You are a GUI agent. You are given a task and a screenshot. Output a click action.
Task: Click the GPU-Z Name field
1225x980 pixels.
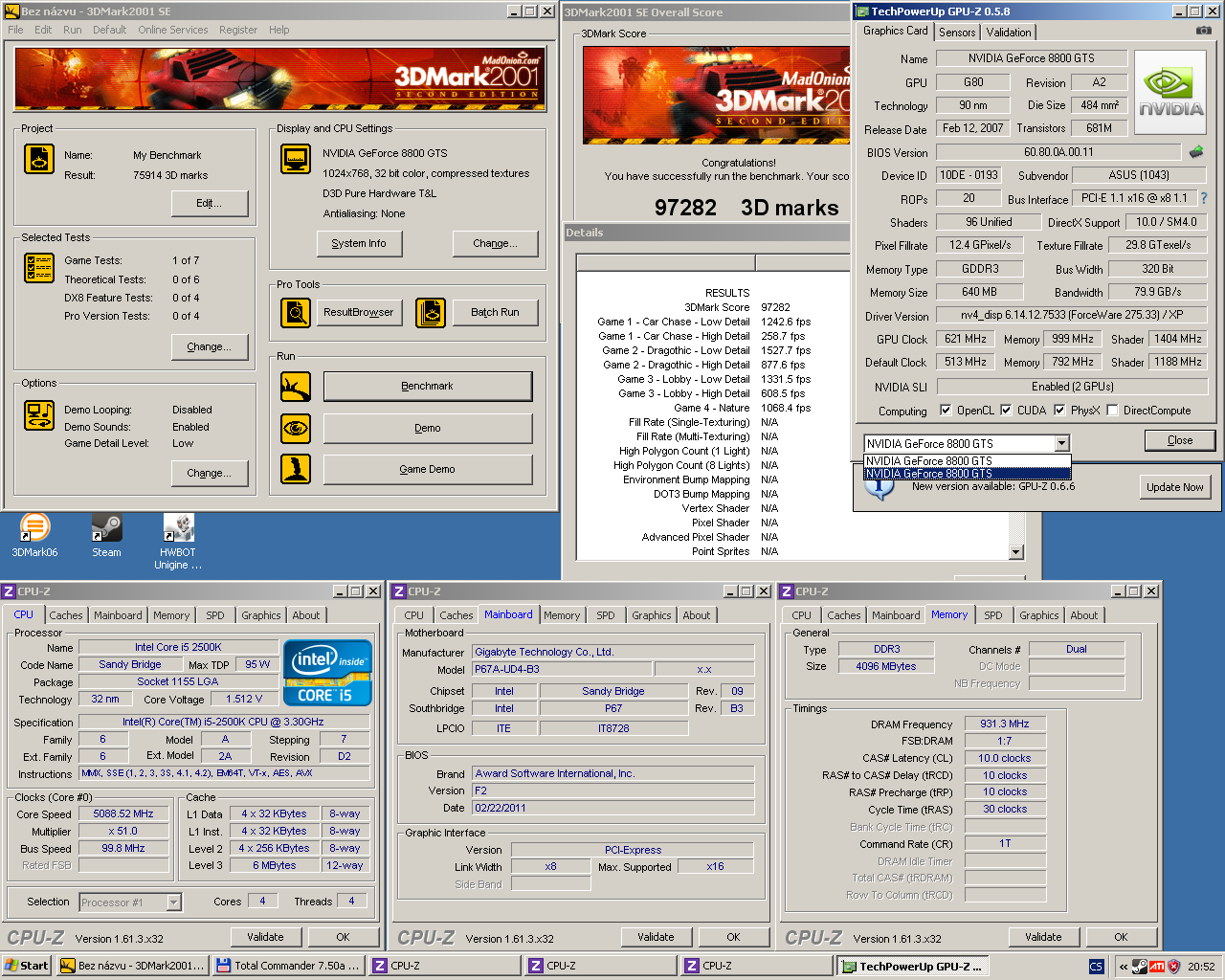pos(1032,58)
